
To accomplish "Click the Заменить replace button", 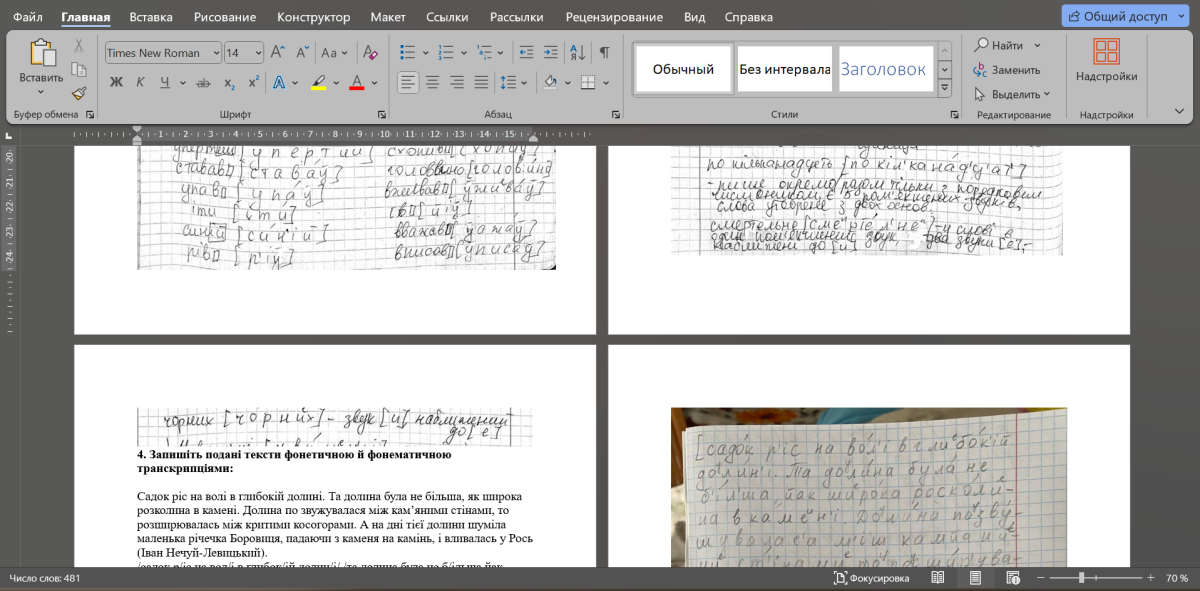I will click(1007, 70).
